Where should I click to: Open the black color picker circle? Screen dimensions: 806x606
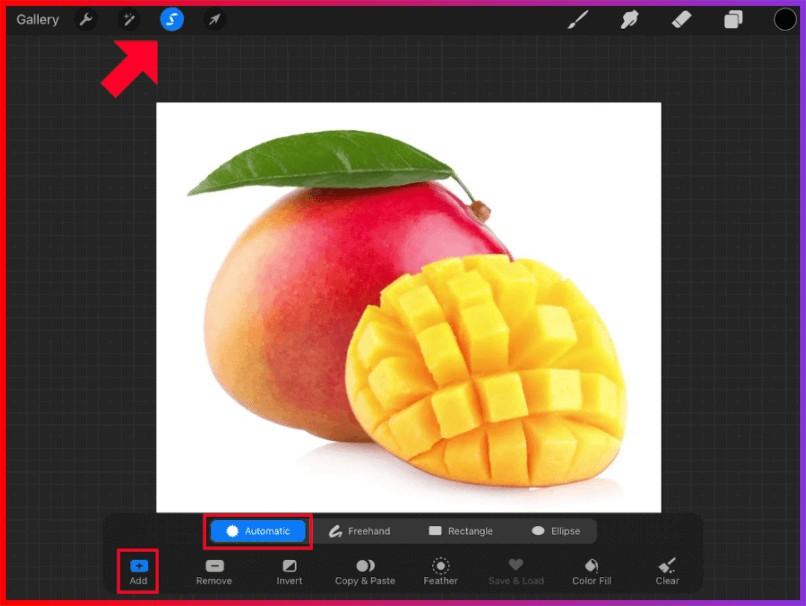click(x=785, y=20)
